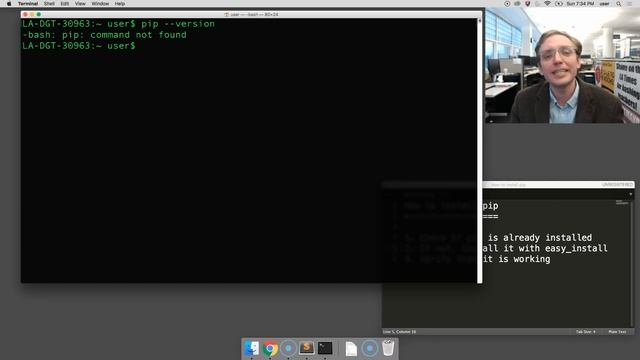Image resolution: width=640 pixels, height=360 pixels.
Task: Open the View menu
Action: [x=80, y=4]
